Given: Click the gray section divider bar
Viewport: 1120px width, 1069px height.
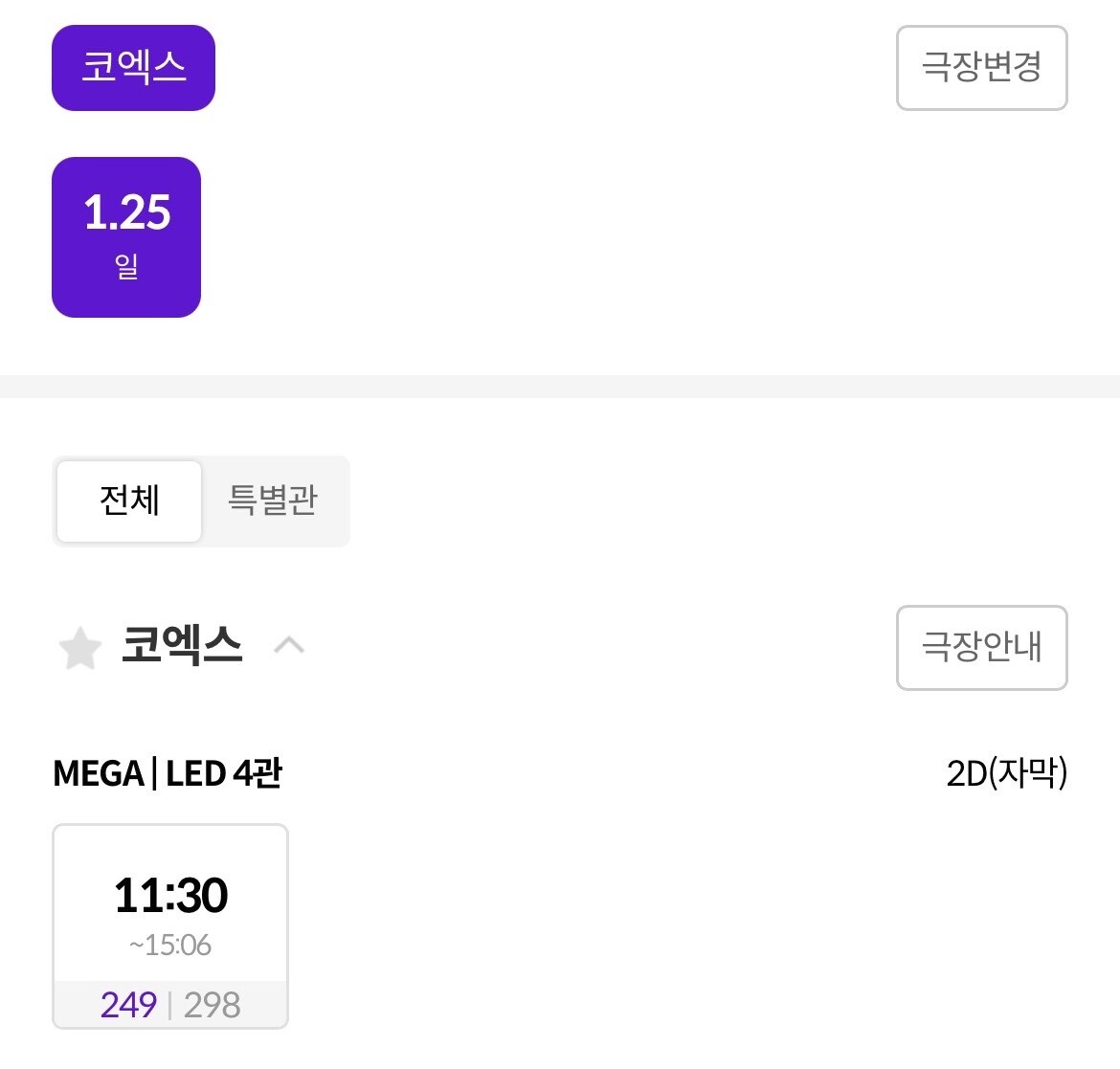Looking at the screenshot, I should (x=560, y=387).
